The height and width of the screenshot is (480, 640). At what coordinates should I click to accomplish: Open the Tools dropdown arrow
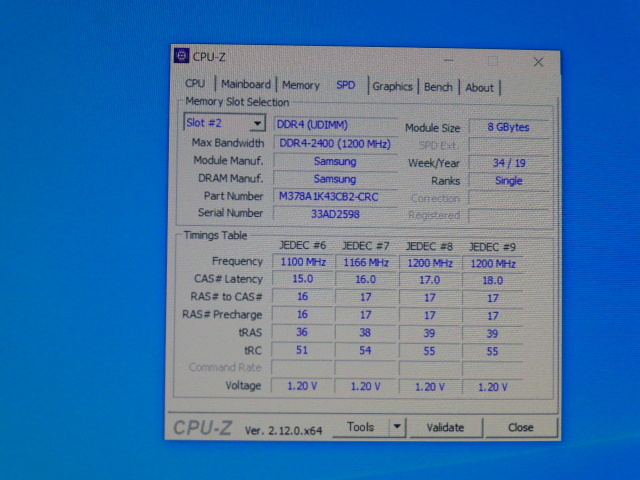pos(397,427)
